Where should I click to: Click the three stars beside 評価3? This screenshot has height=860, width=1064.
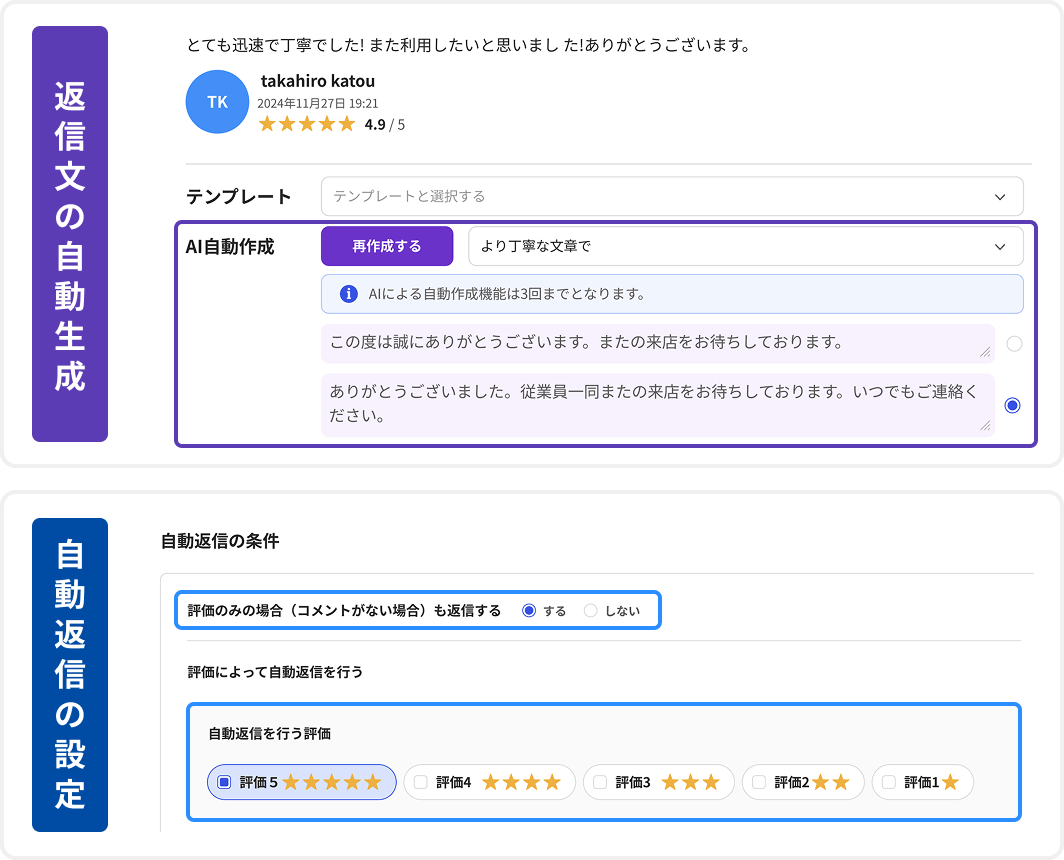[x=692, y=782]
